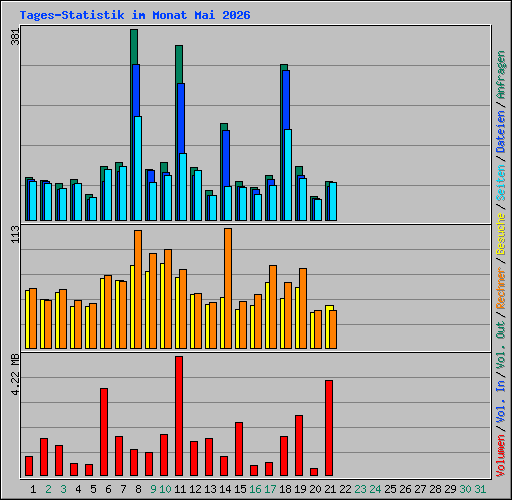Screen dimensions: 512x500
Task: Click the Anfragen legend label
Action: coord(501,75)
